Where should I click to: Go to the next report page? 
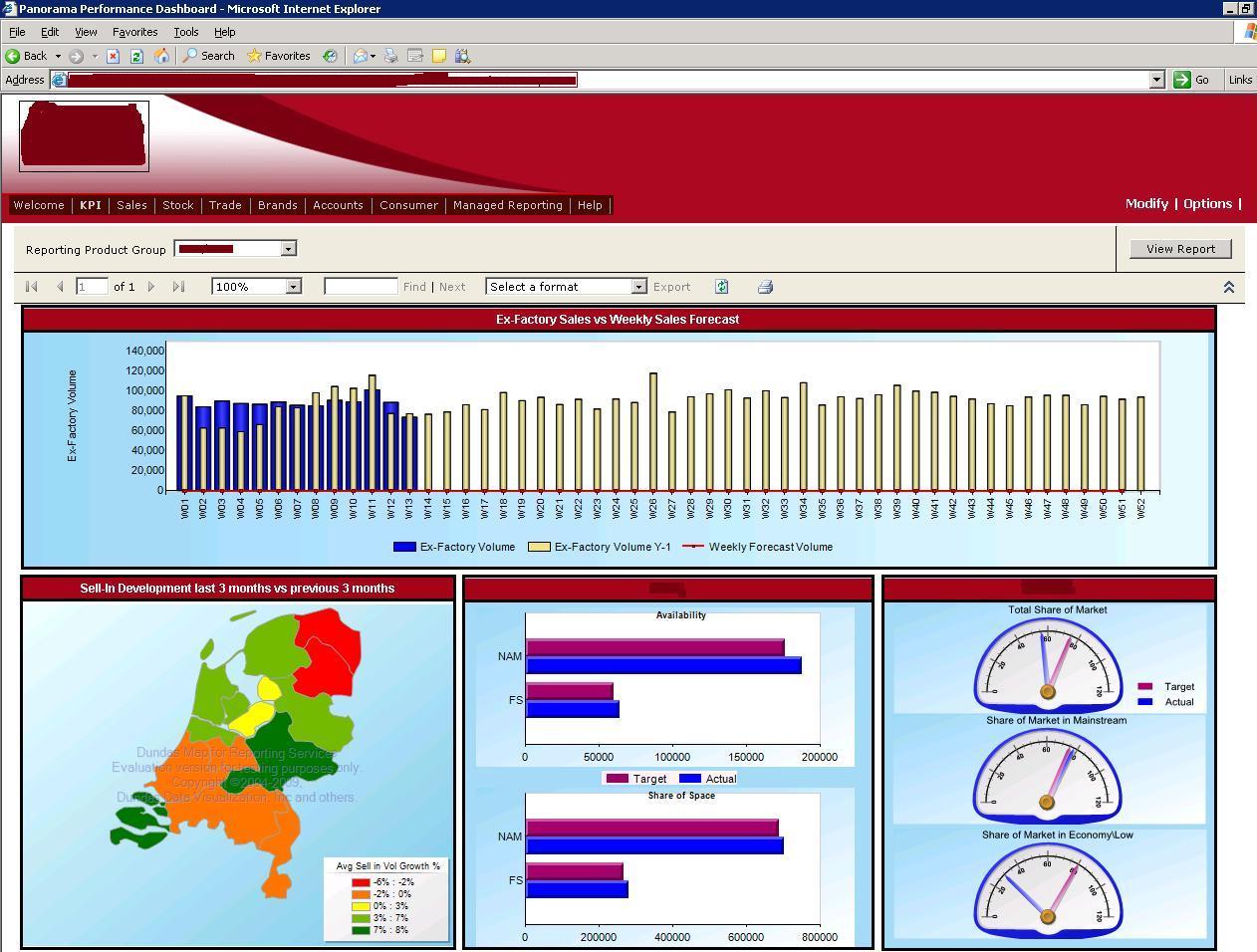(151, 287)
